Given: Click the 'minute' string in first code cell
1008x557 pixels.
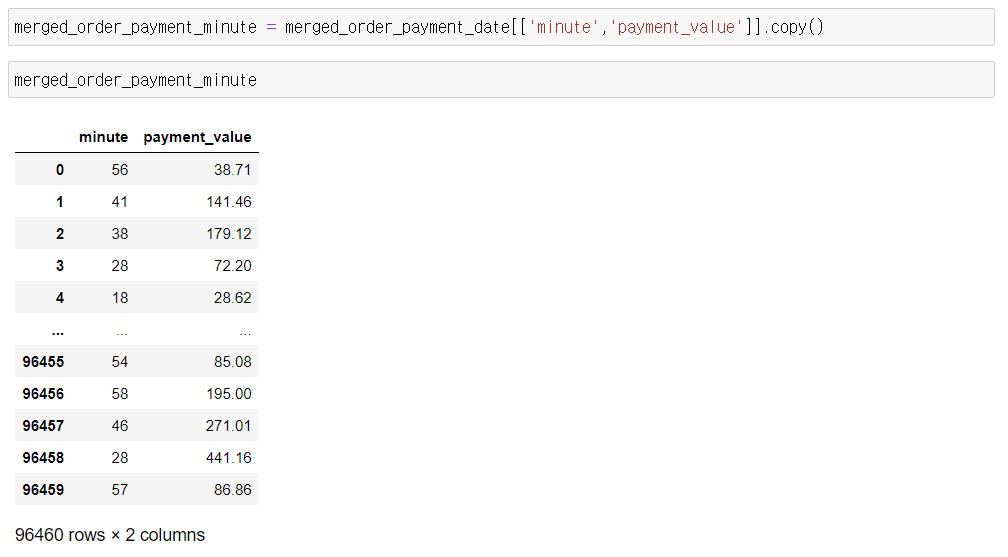Looking at the screenshot, I should coord(563,27).
